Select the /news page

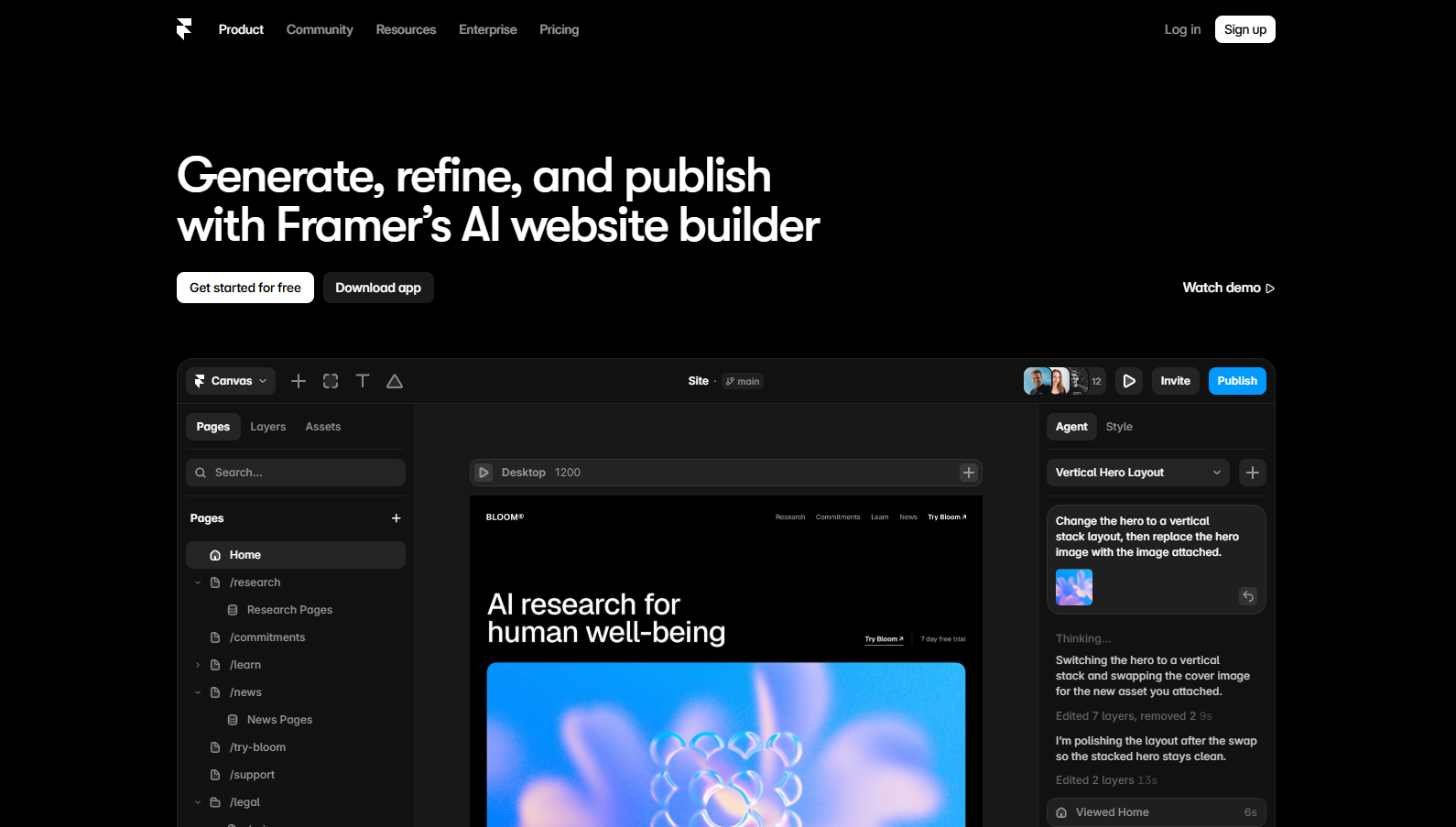[x=245, y=692]
